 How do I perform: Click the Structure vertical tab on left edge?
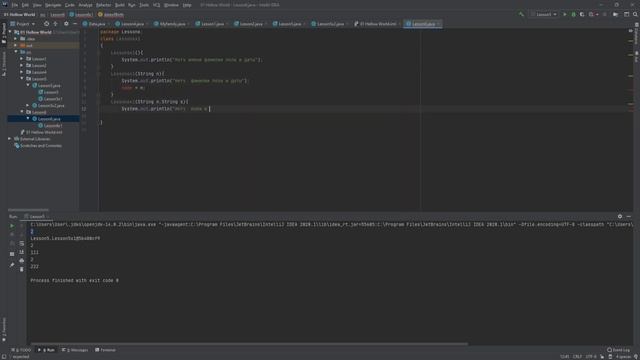pyautogui.click(x=4, y=64)
